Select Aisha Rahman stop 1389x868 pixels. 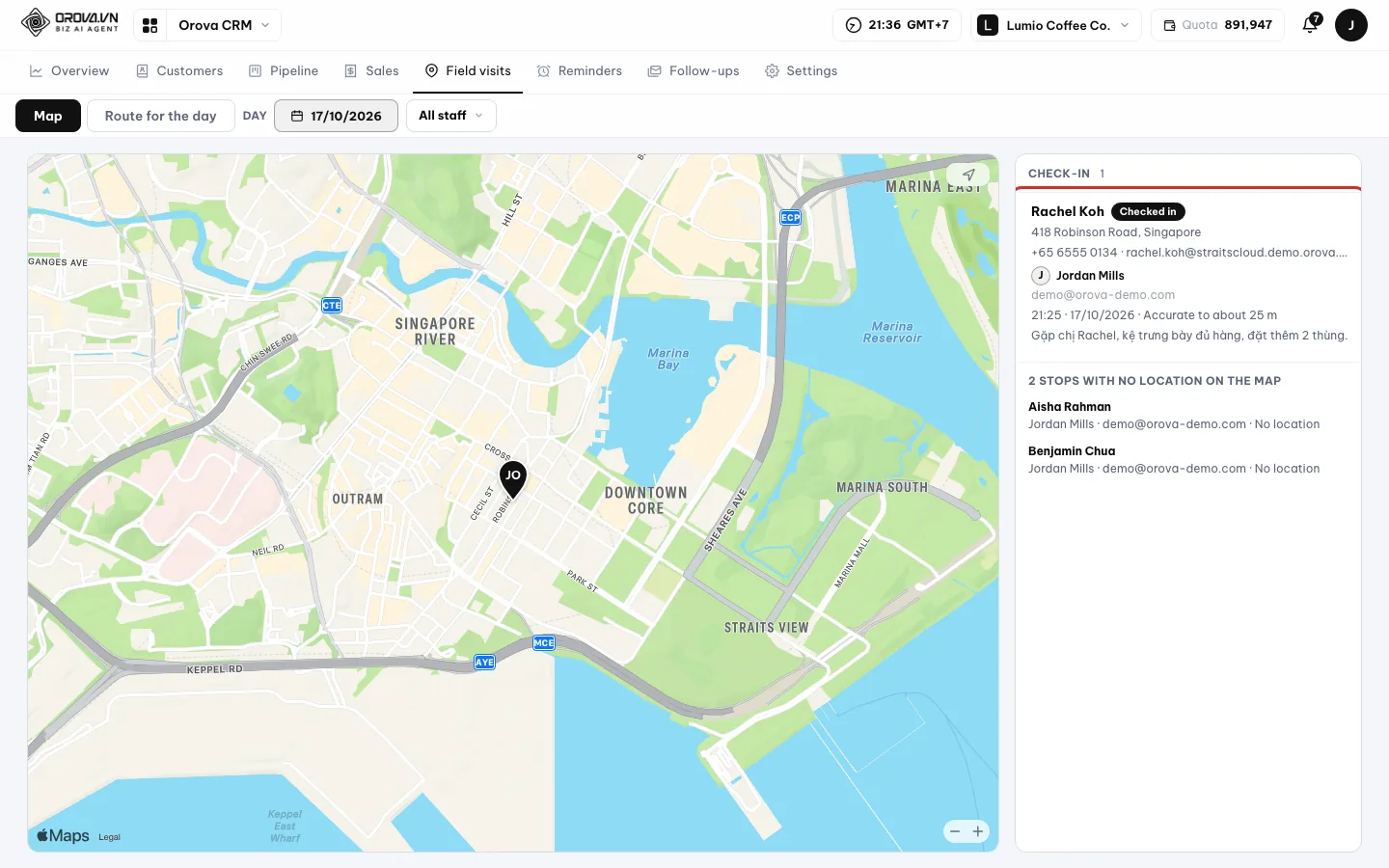(1174, 416)
